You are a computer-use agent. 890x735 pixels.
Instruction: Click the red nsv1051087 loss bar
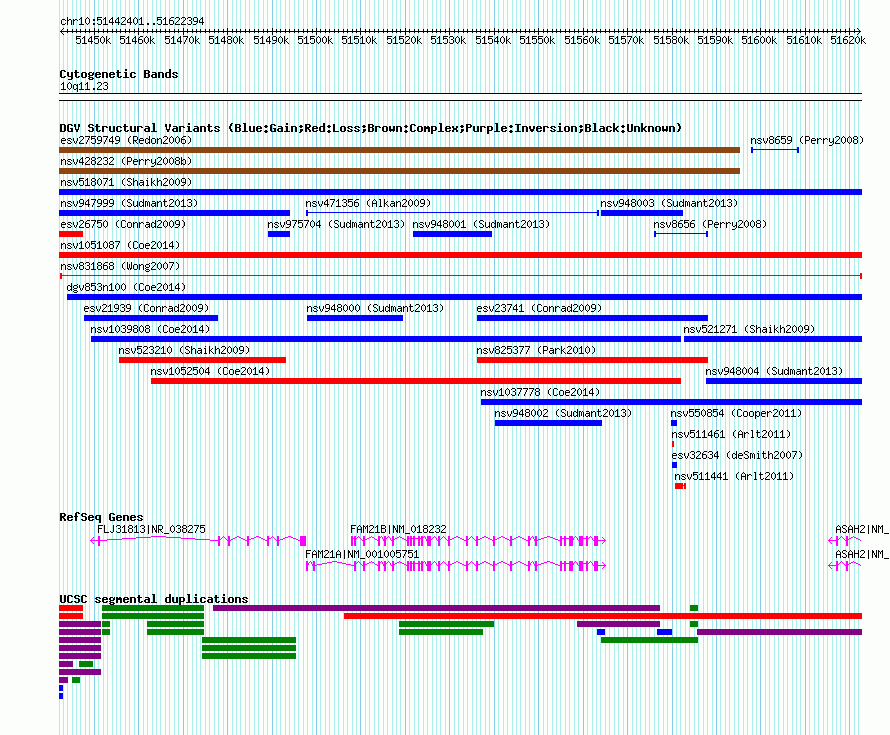(x=460, y=255)
